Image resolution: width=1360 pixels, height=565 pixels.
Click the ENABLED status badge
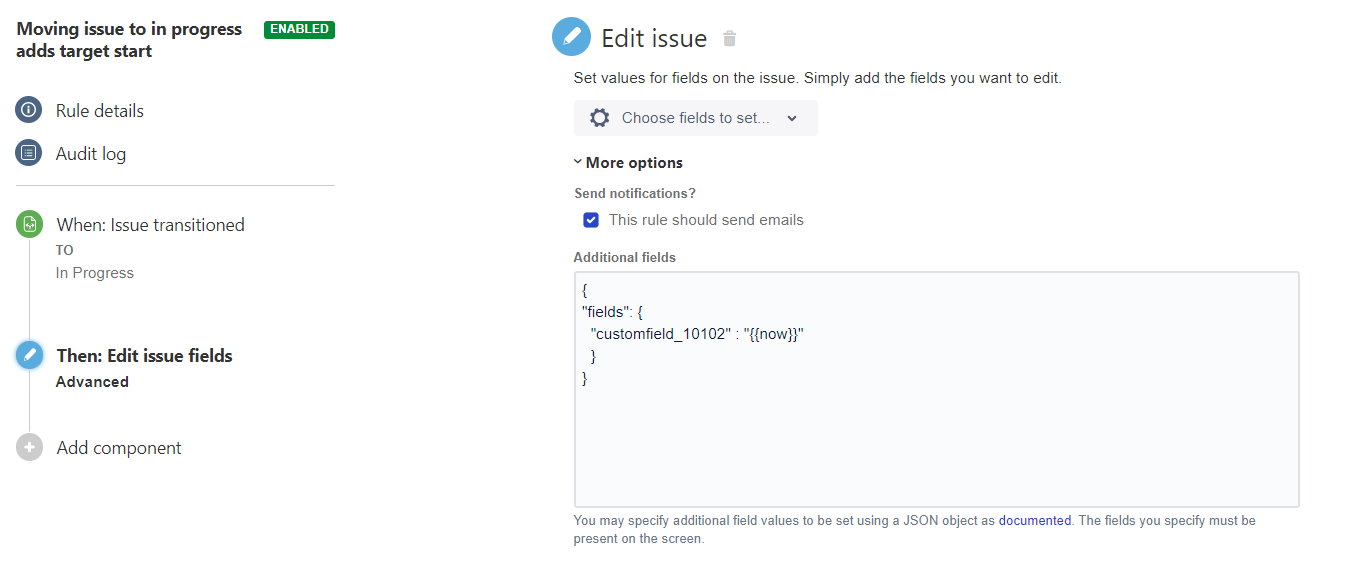coord(299,29)
